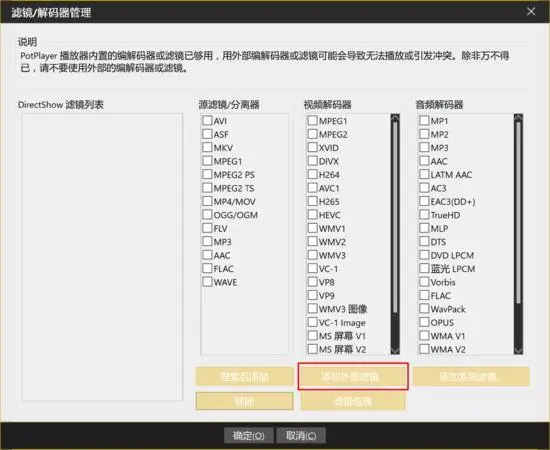
Task: Click the video decoder list's scroll-up arrow
Action: click(x=395, y=118)
